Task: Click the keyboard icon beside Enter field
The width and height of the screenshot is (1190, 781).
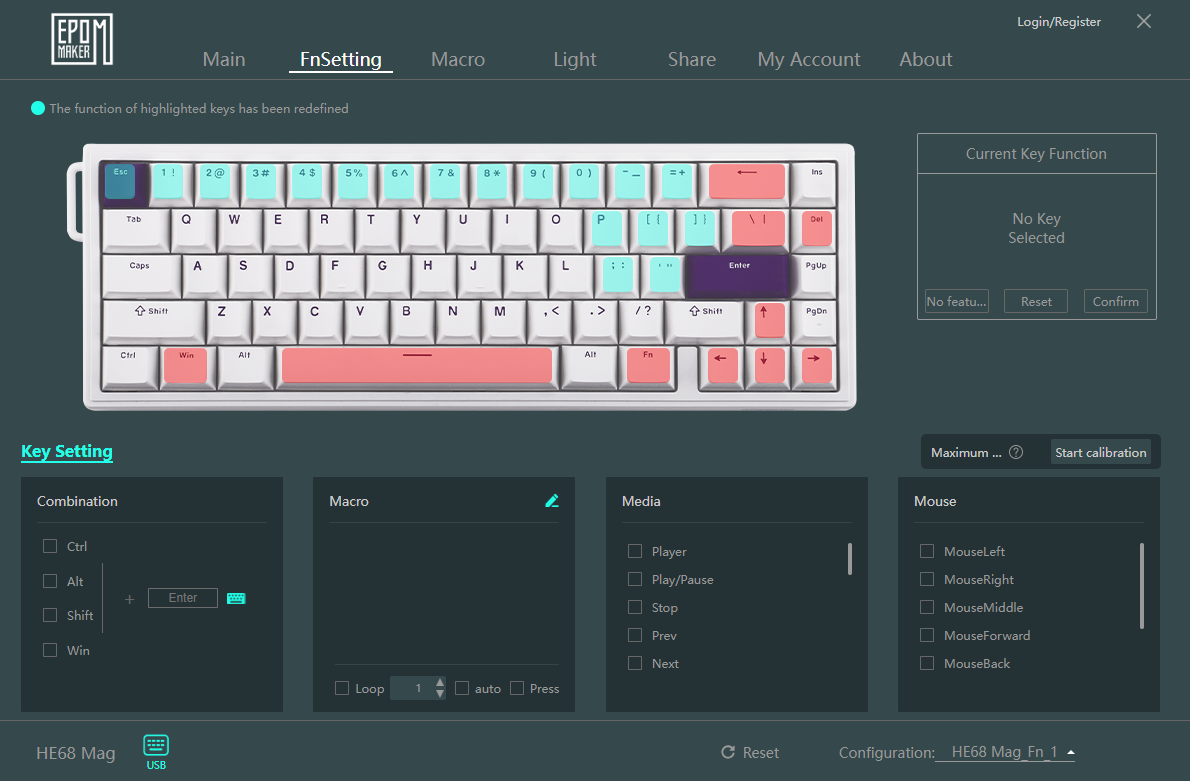Action: coord(236,598)
